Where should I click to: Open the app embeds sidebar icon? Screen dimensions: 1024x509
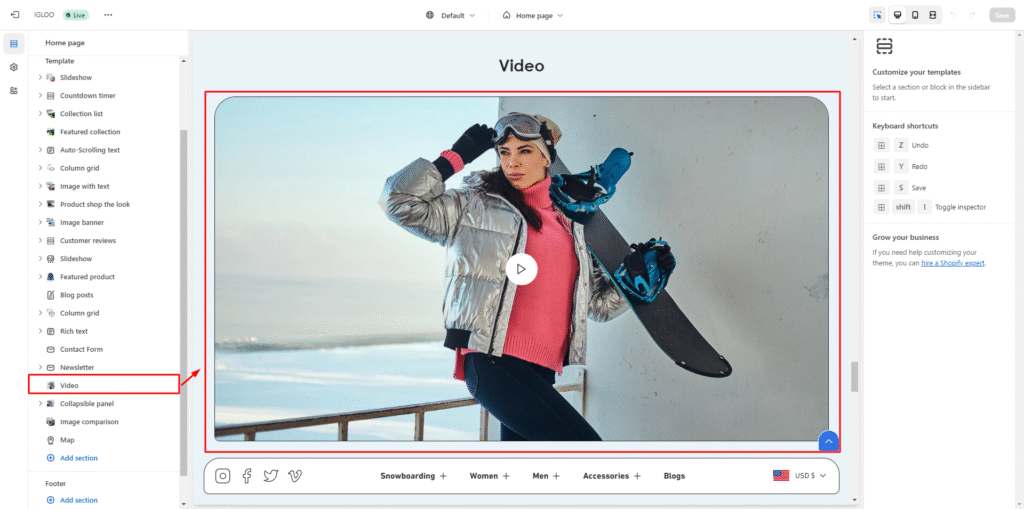coord(14,91)
